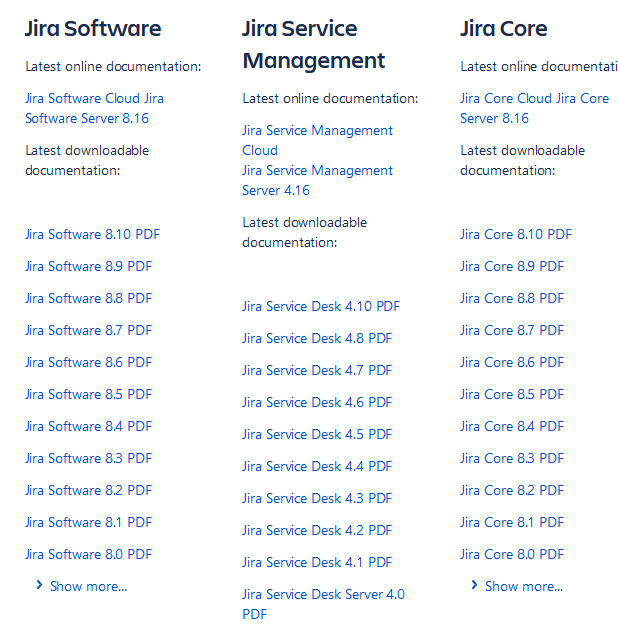Download Jira Core 8.5 PDF
The height and width of the screenshot is (625, 618).
pos(512,394)
